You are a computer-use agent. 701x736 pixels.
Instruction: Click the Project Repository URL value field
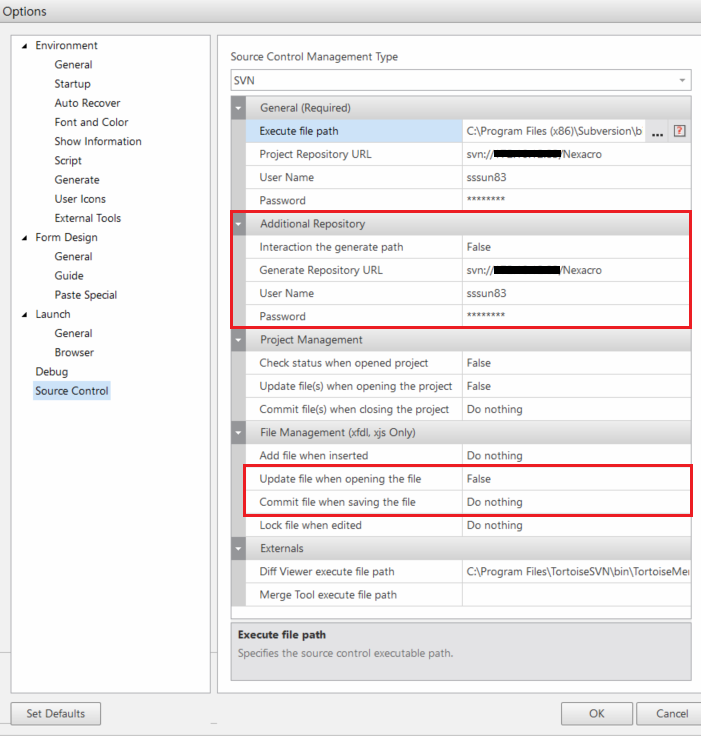pos(575,155)
